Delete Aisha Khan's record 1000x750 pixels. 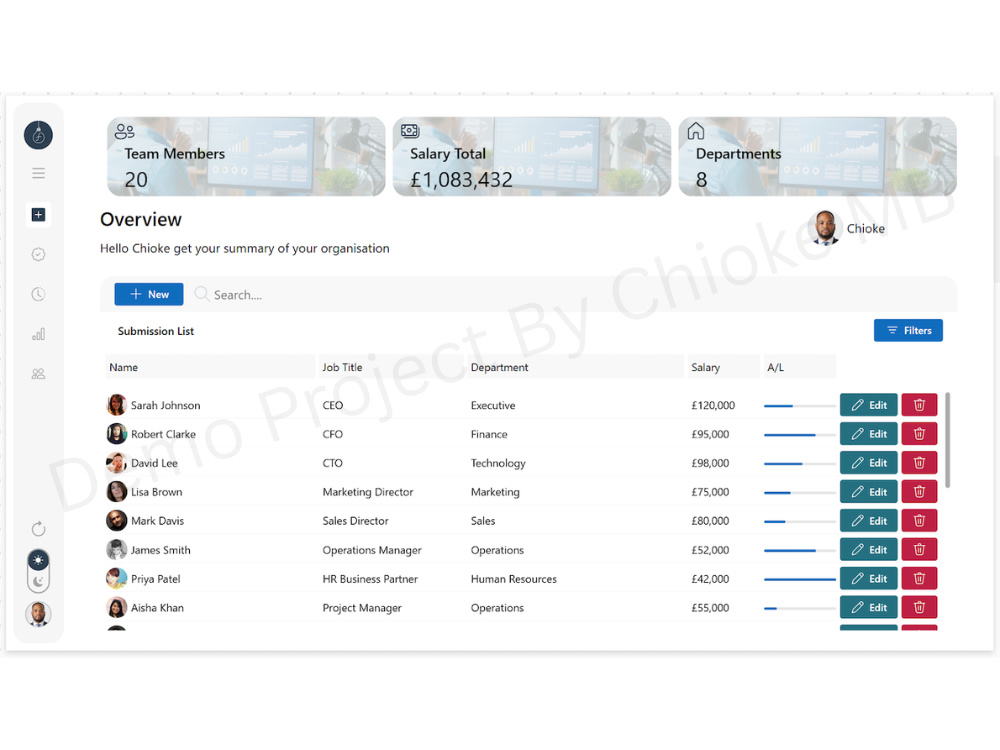tap(919, 608)
